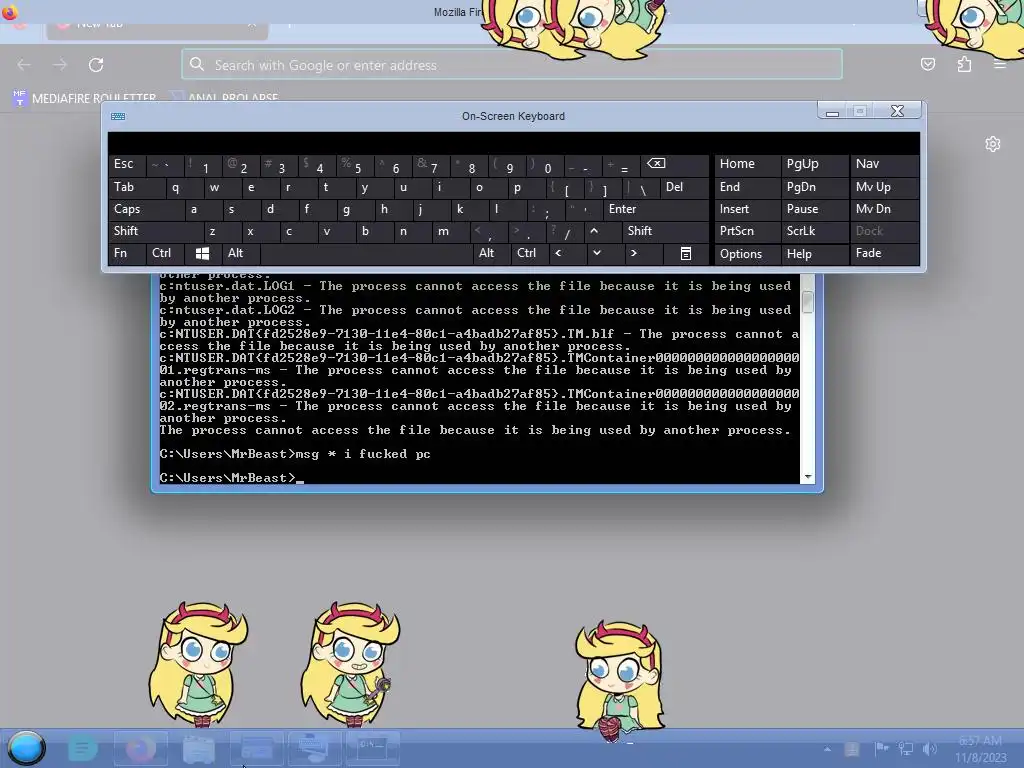Reload the Firefox page
Image resolution: width=1024 pixels, height=768 pixels.
[96, 65]
